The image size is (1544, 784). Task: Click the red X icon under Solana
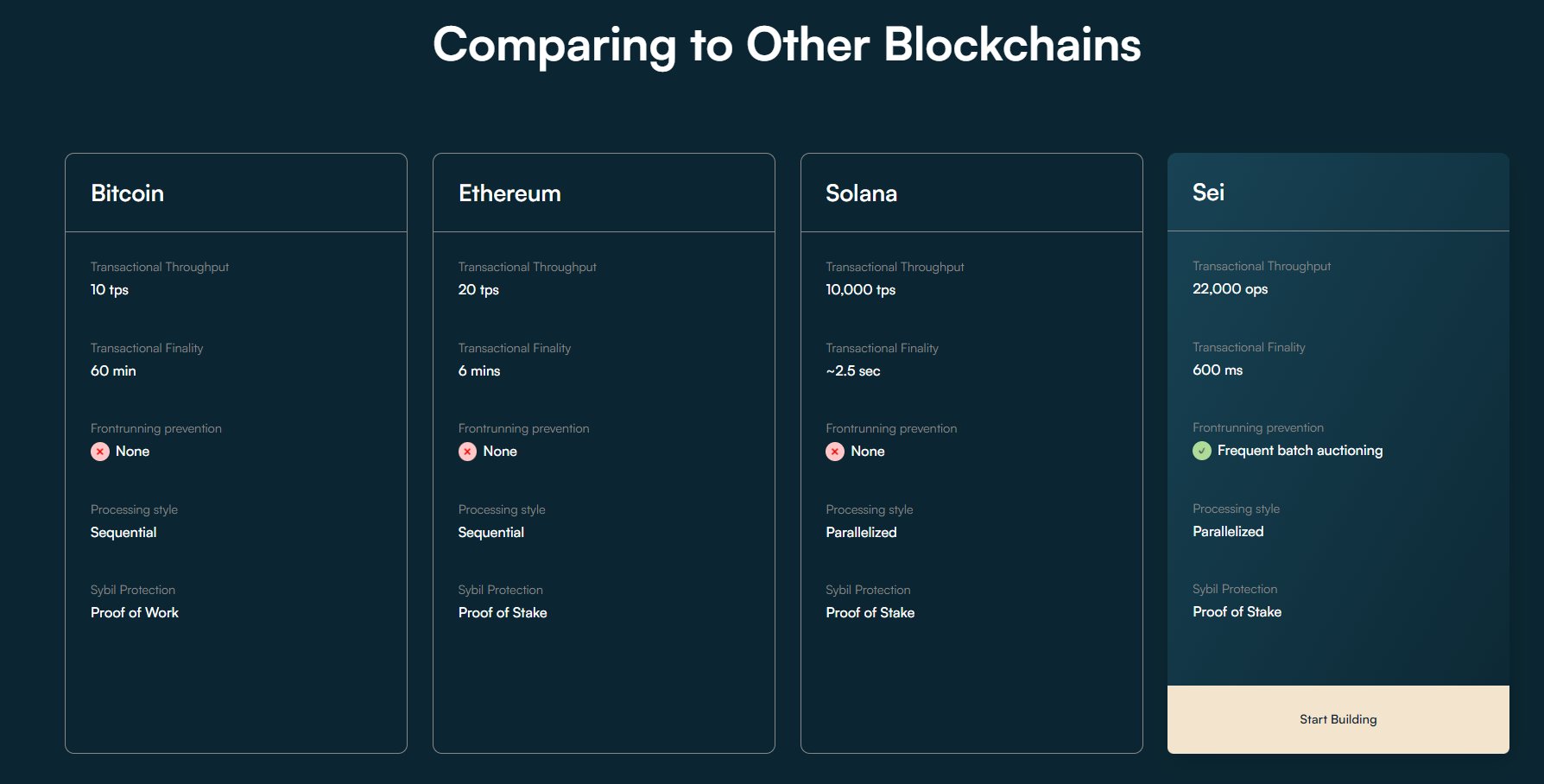point(835,452)
